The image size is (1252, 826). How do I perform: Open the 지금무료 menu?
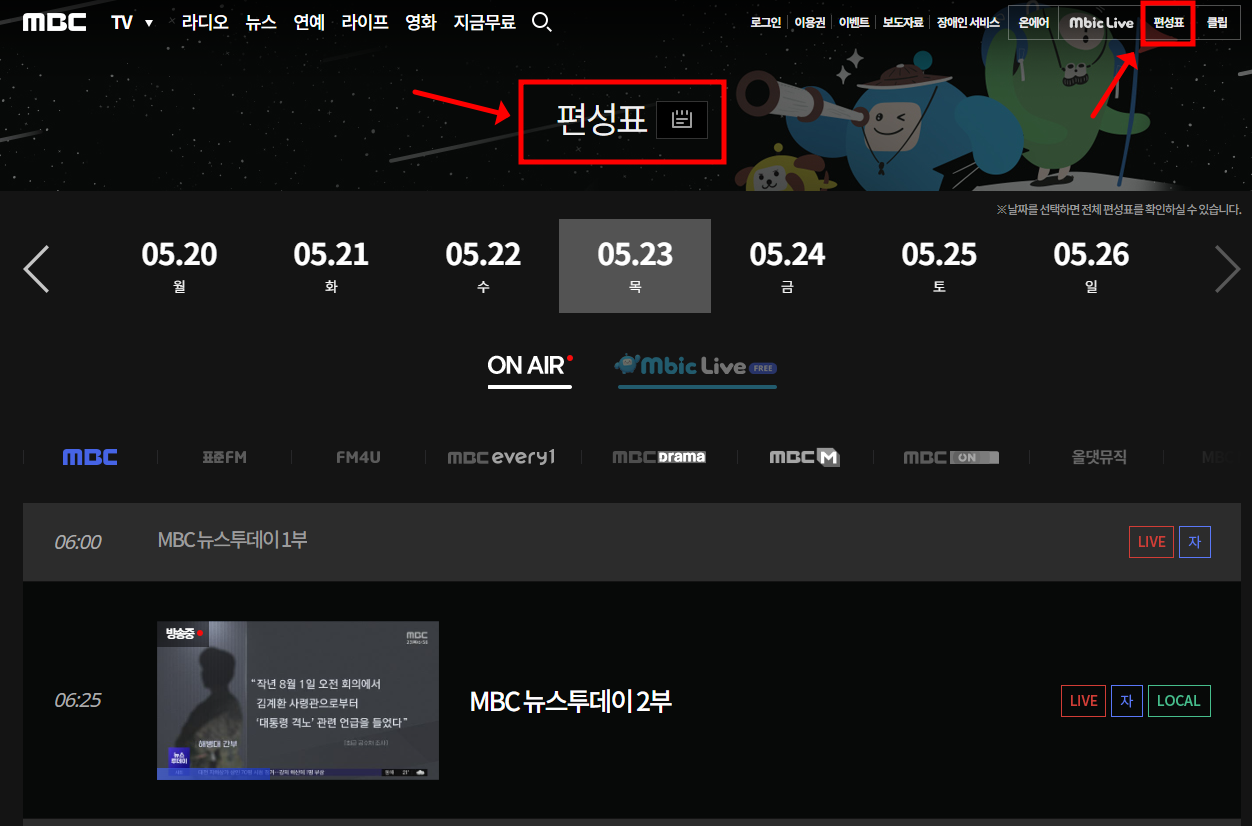click(x=484, y=22)
